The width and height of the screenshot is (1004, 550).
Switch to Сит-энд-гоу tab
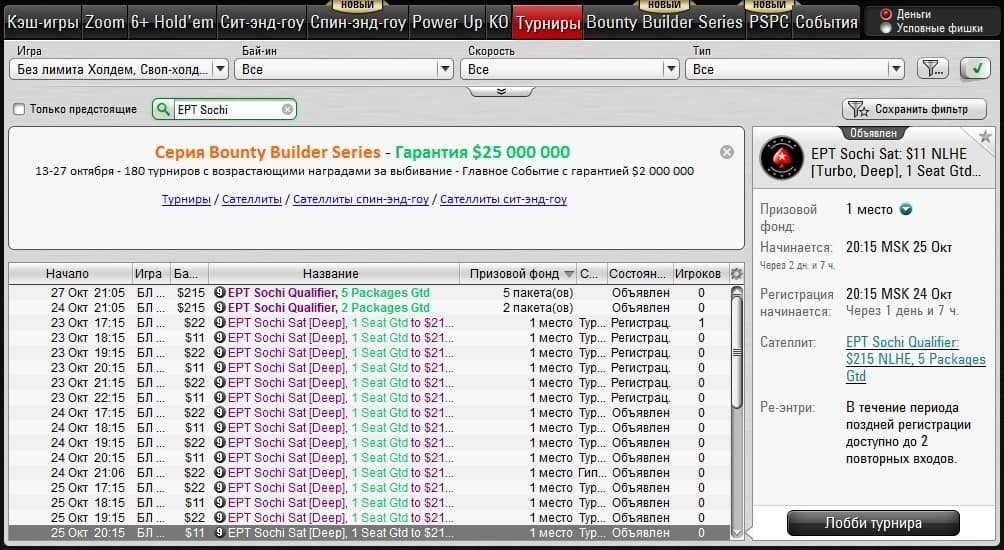click(262, 22)
